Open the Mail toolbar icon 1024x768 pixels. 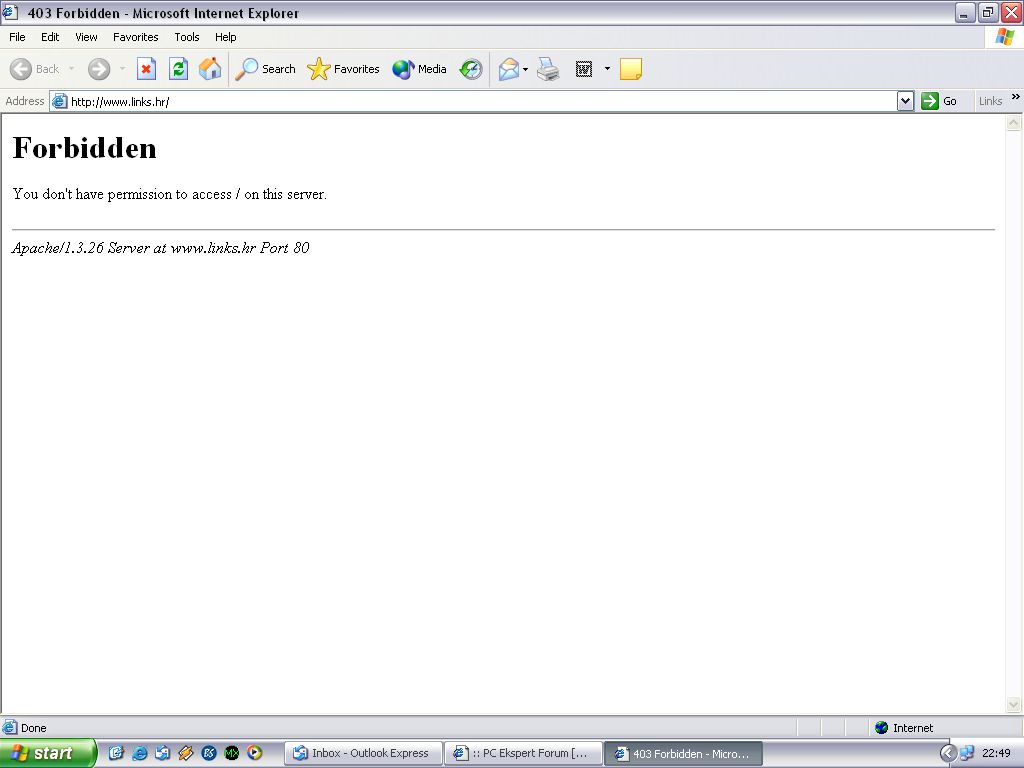tap(509, 69)
